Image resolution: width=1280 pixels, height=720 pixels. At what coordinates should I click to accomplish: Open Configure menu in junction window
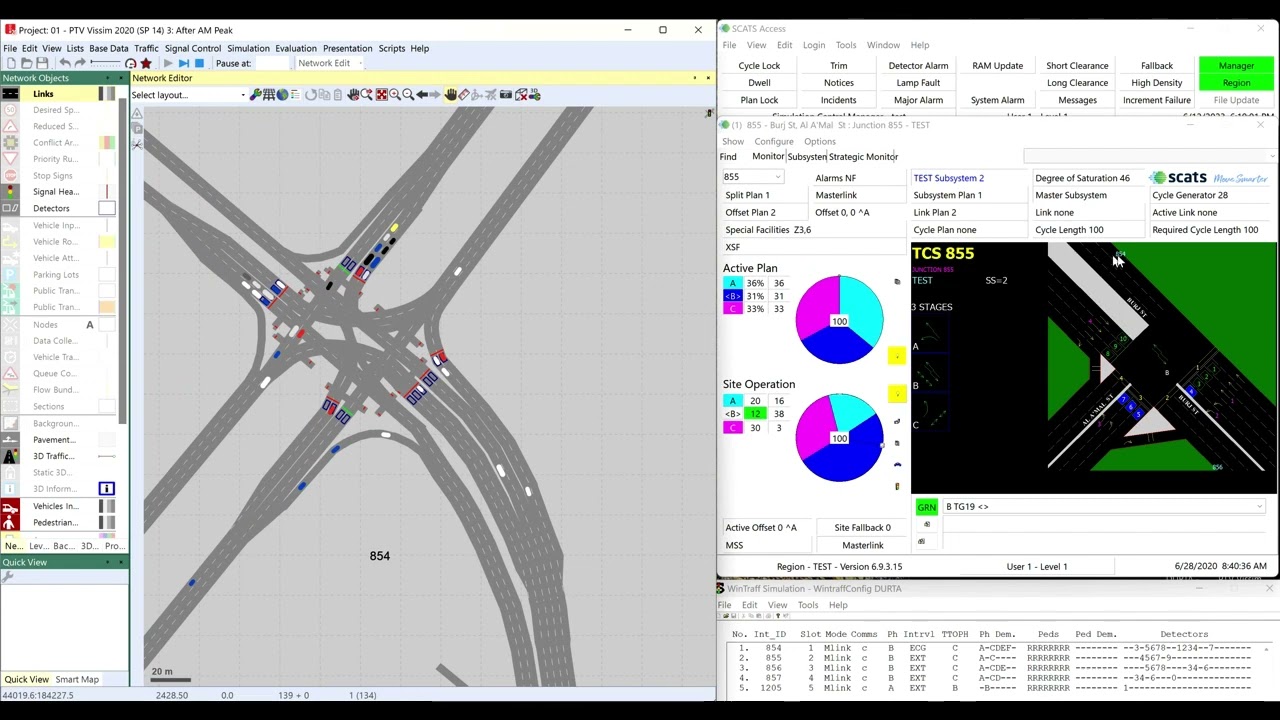pos(774,141)
